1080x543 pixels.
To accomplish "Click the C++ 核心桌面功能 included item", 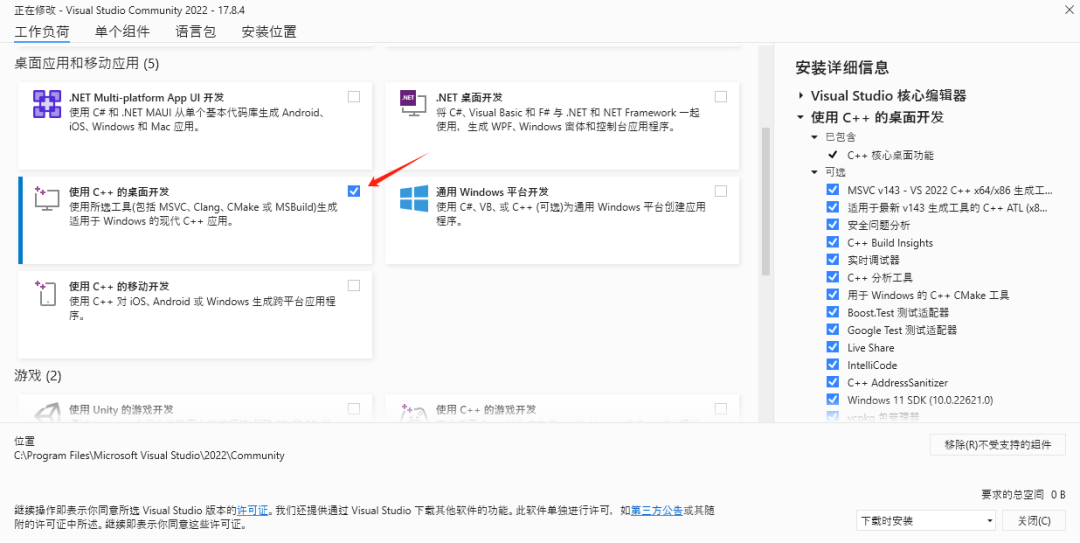I will [891, 155].
